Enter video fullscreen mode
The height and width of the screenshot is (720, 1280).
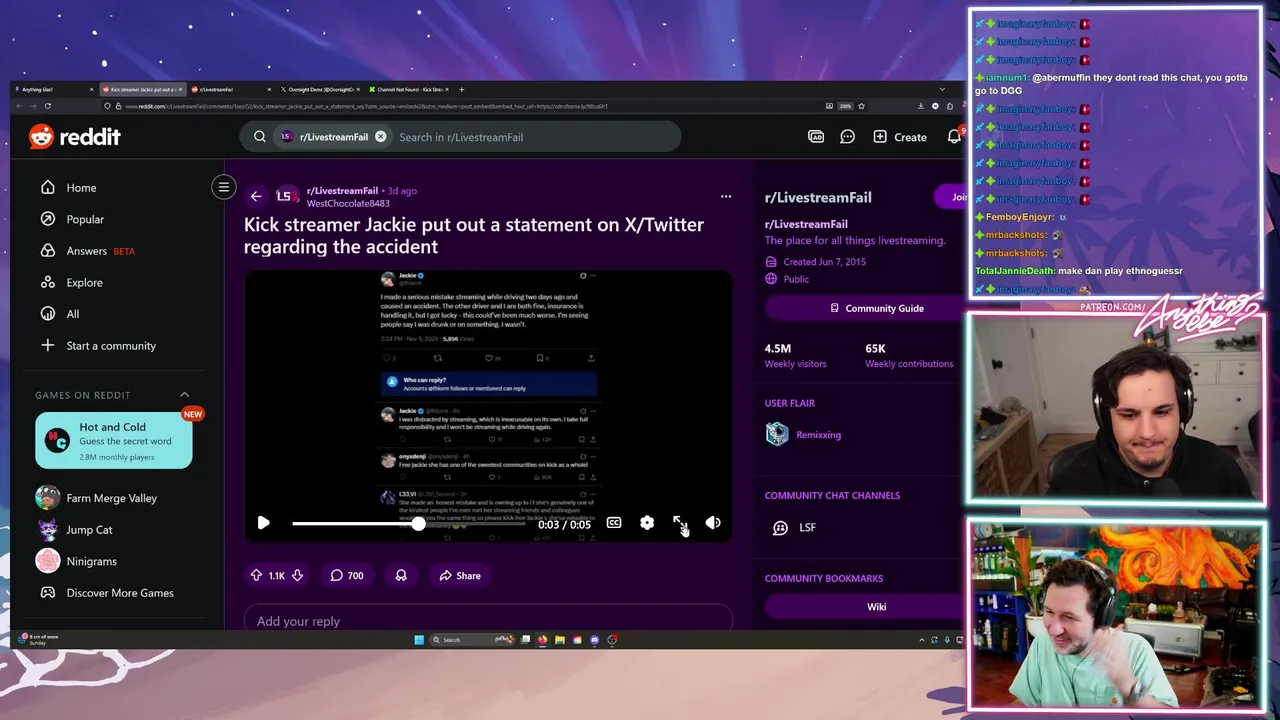680,523
